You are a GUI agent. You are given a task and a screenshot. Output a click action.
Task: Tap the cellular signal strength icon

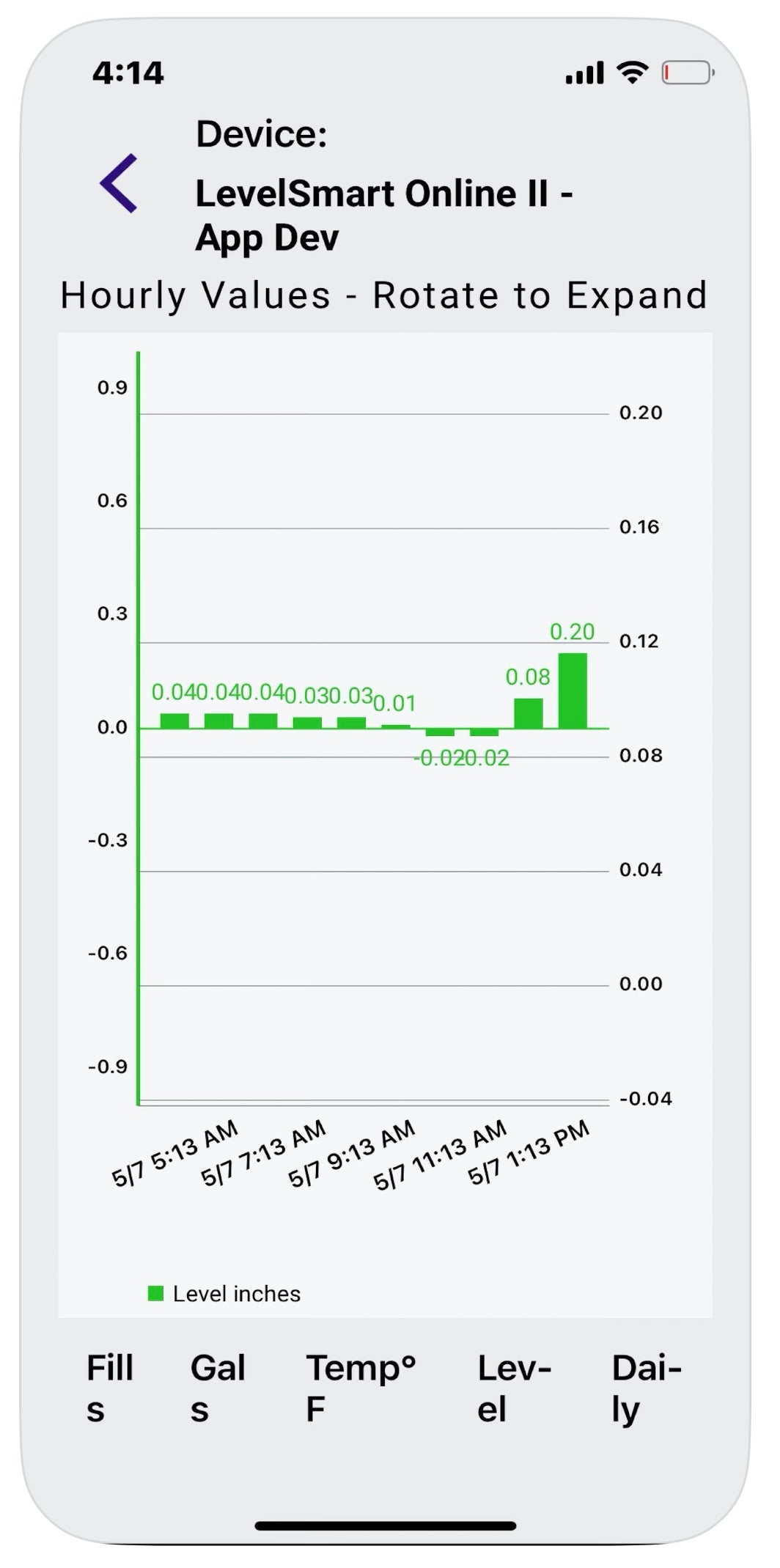584,73
